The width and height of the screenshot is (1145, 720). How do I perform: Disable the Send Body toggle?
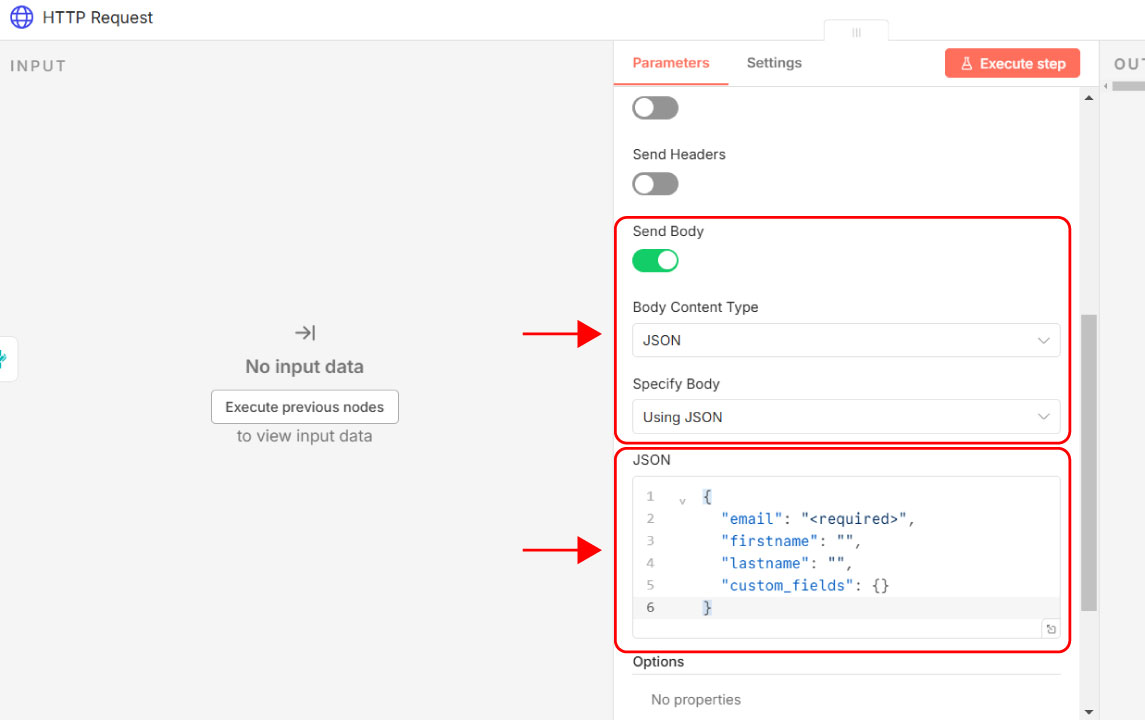pos(655,261)
